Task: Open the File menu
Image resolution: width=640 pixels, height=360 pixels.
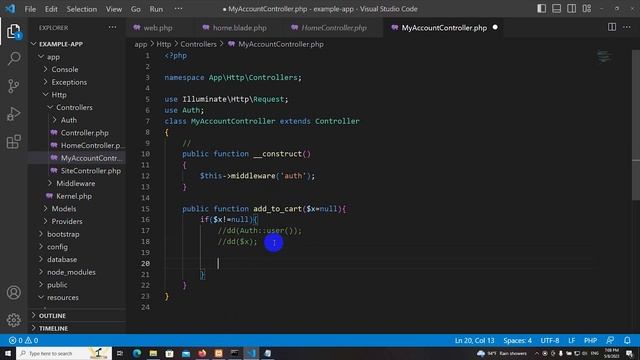Action: coord(30,9)
